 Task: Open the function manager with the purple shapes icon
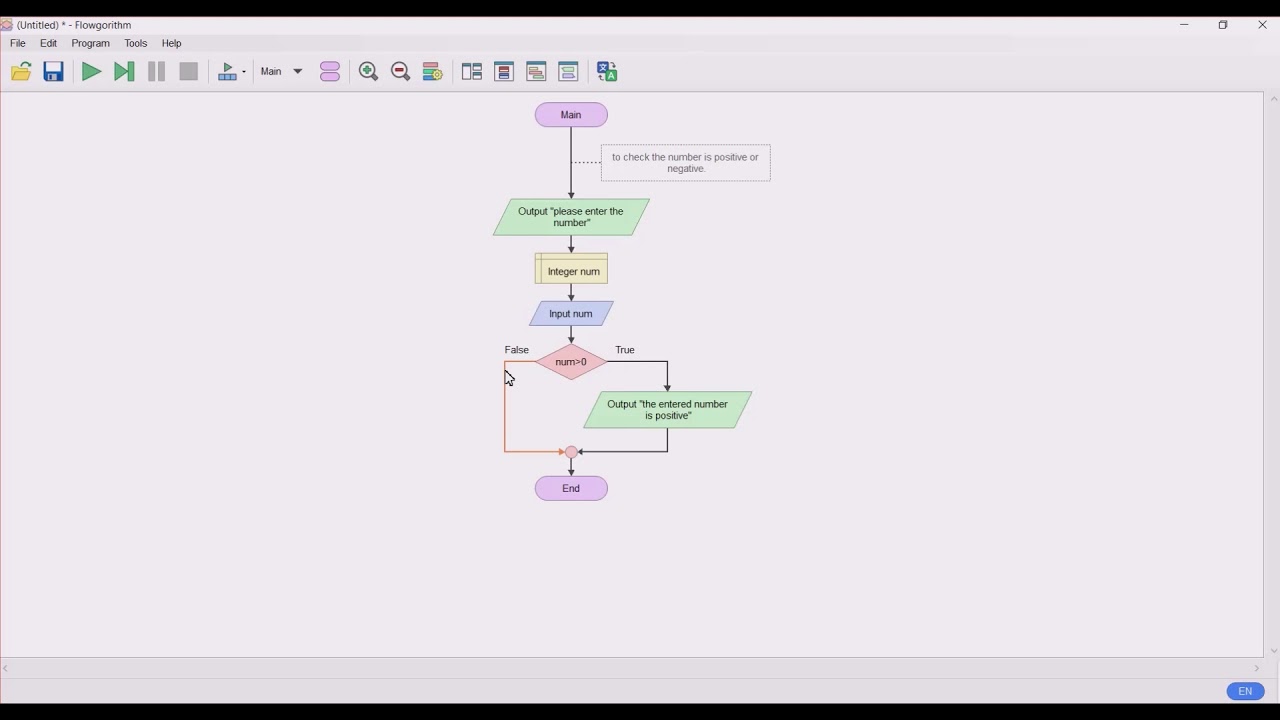point(330,71)
